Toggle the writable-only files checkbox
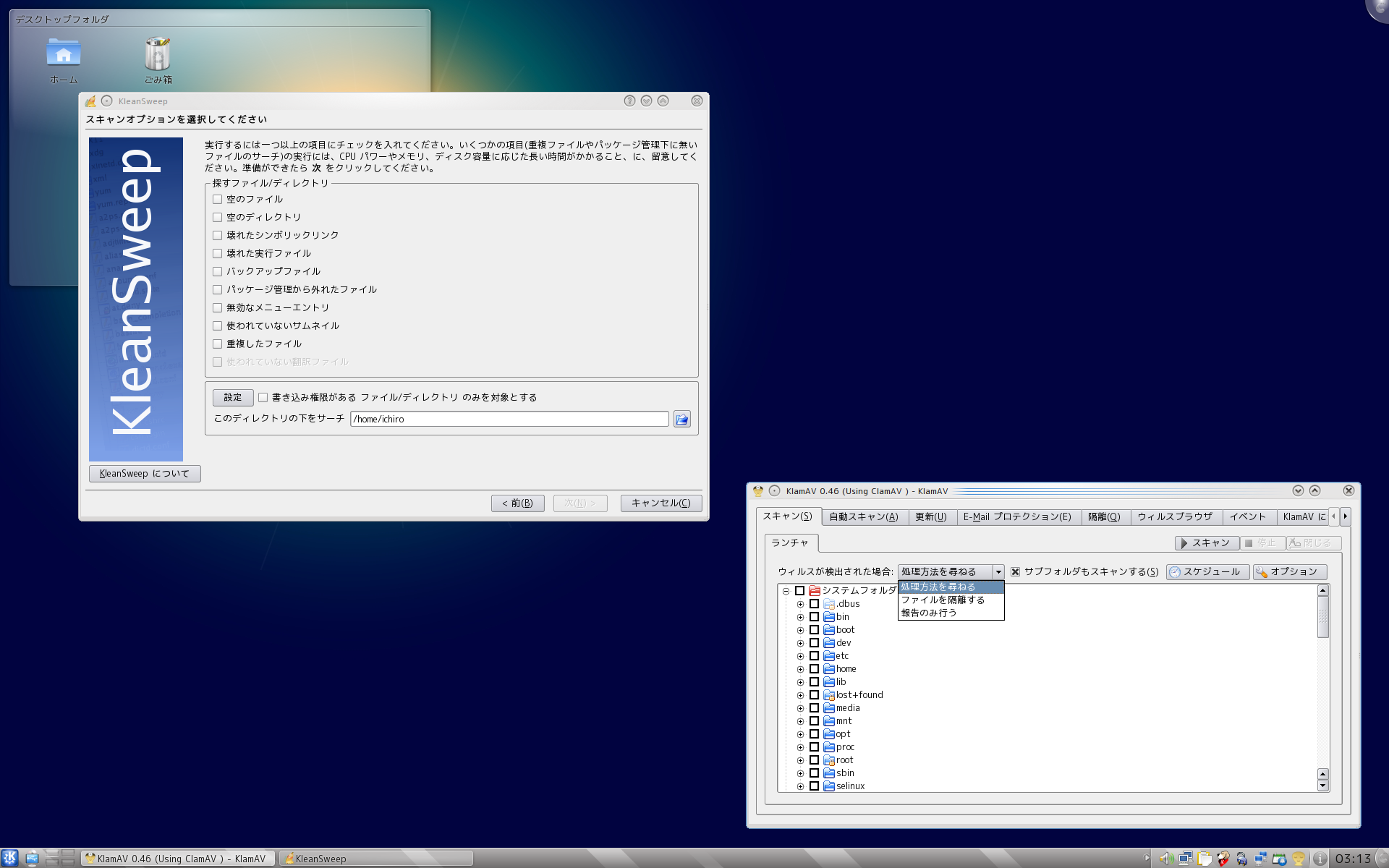 (263, 397)
